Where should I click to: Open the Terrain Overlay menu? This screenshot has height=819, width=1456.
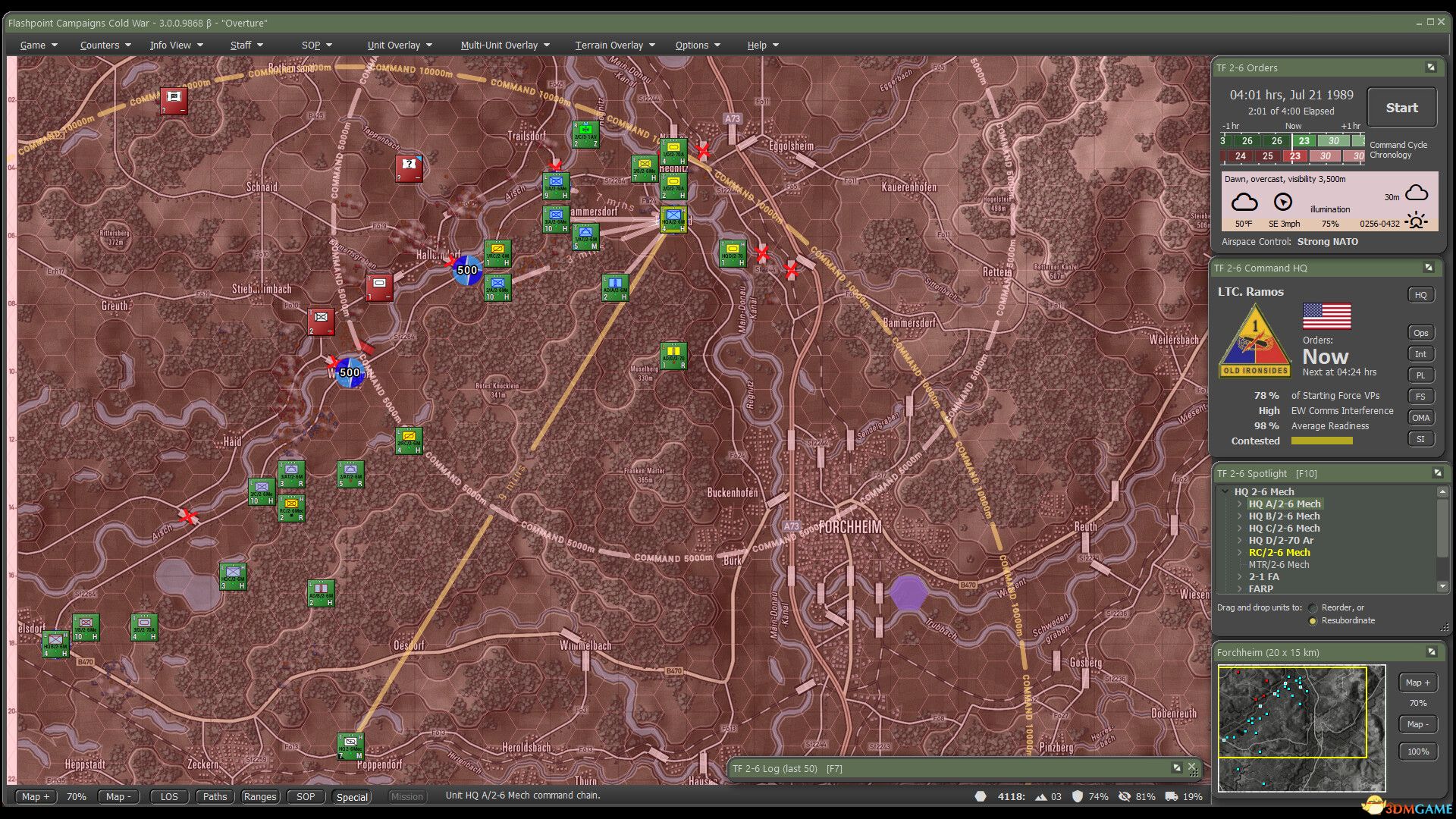click(x=609, y=45)
